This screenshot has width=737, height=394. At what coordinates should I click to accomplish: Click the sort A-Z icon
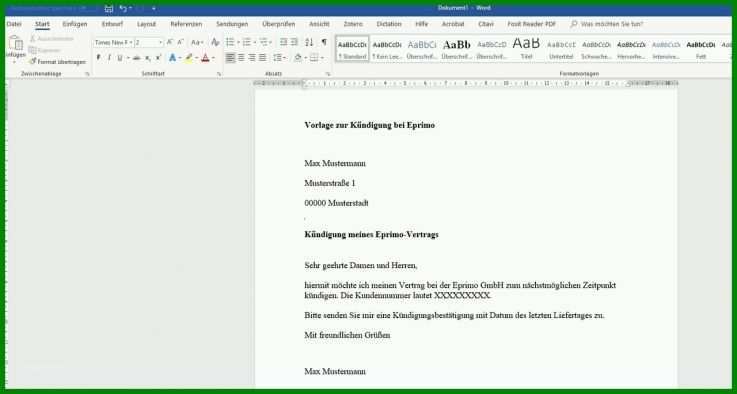[309, 42]
